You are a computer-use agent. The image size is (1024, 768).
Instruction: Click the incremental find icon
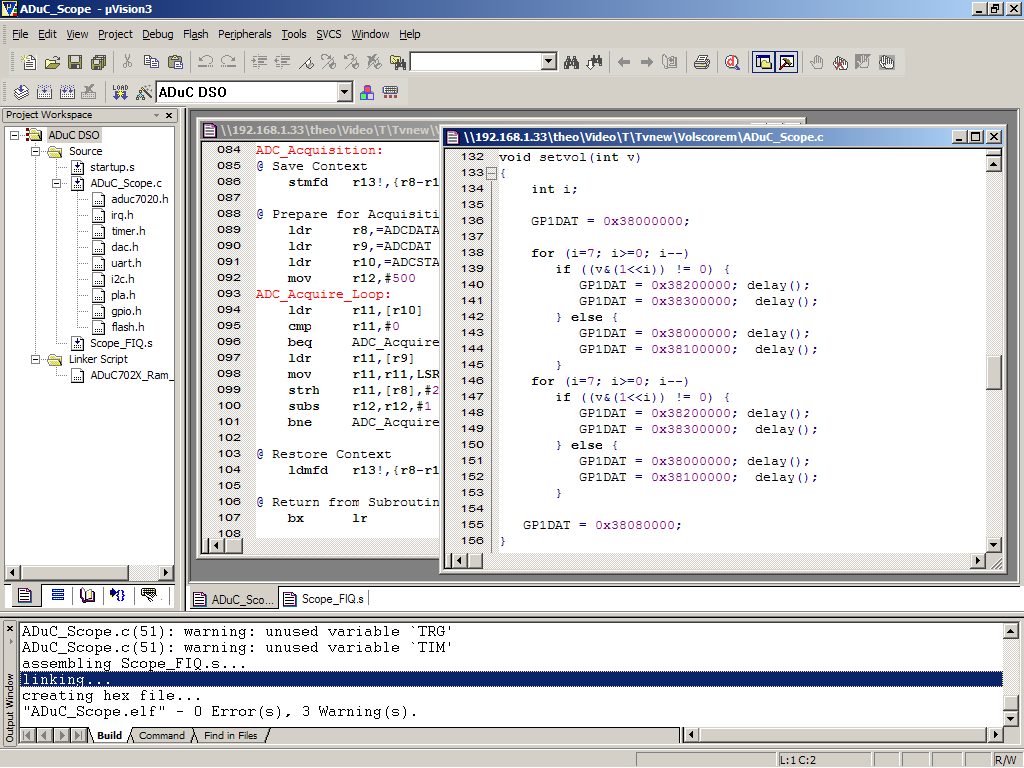[x=594, y=62]
